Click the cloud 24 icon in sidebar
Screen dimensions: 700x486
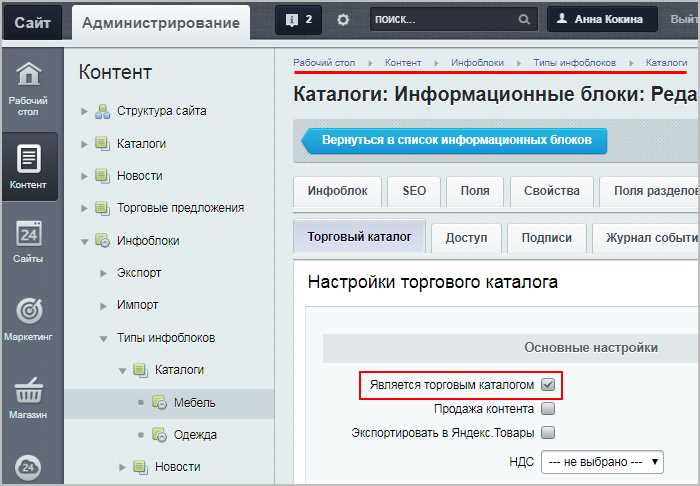point(28,467)
